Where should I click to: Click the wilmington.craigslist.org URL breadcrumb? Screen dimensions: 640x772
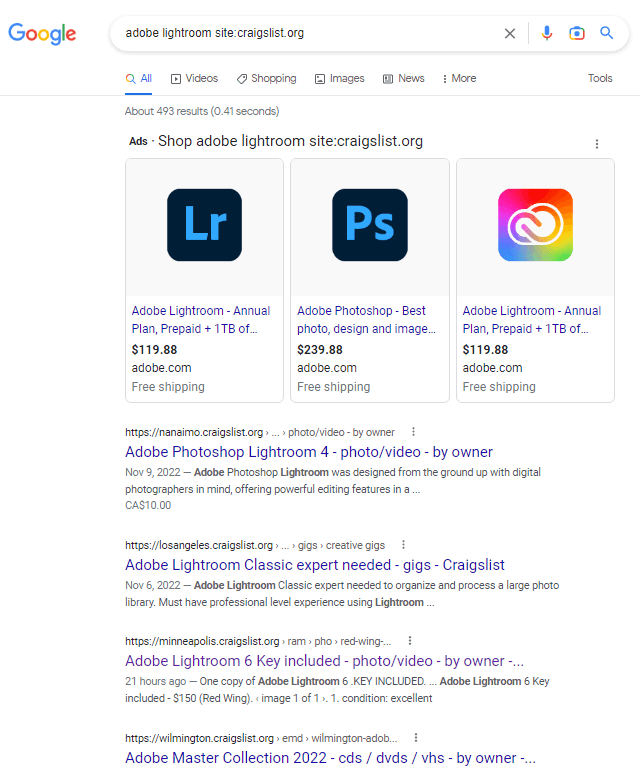261,739
